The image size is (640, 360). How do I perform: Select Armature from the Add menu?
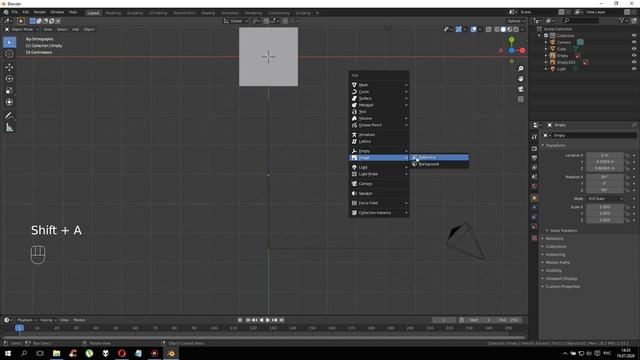[x=379, y=135]
